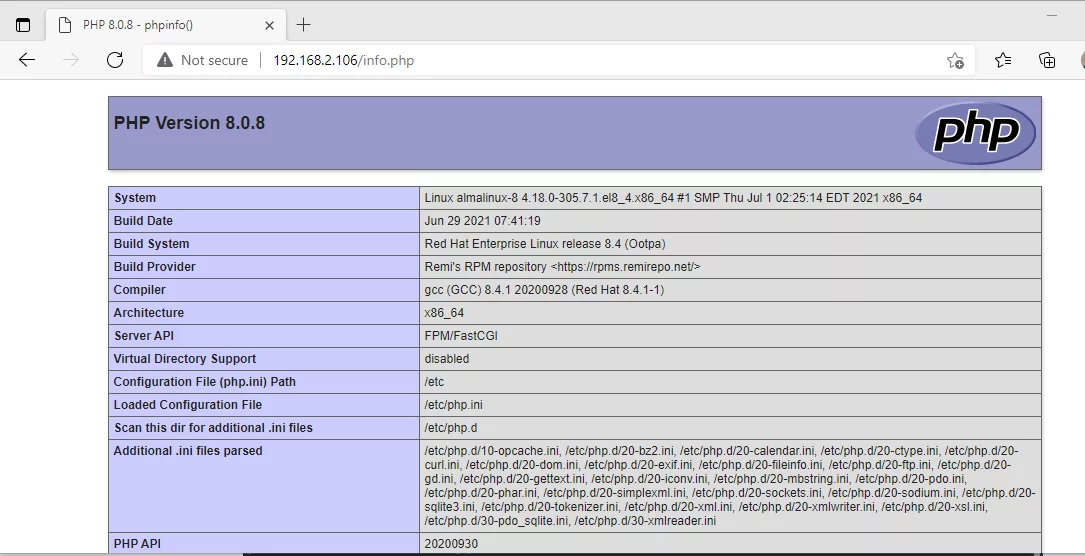
Task: Click the Not secure warning icon
Action: [165, 60]
